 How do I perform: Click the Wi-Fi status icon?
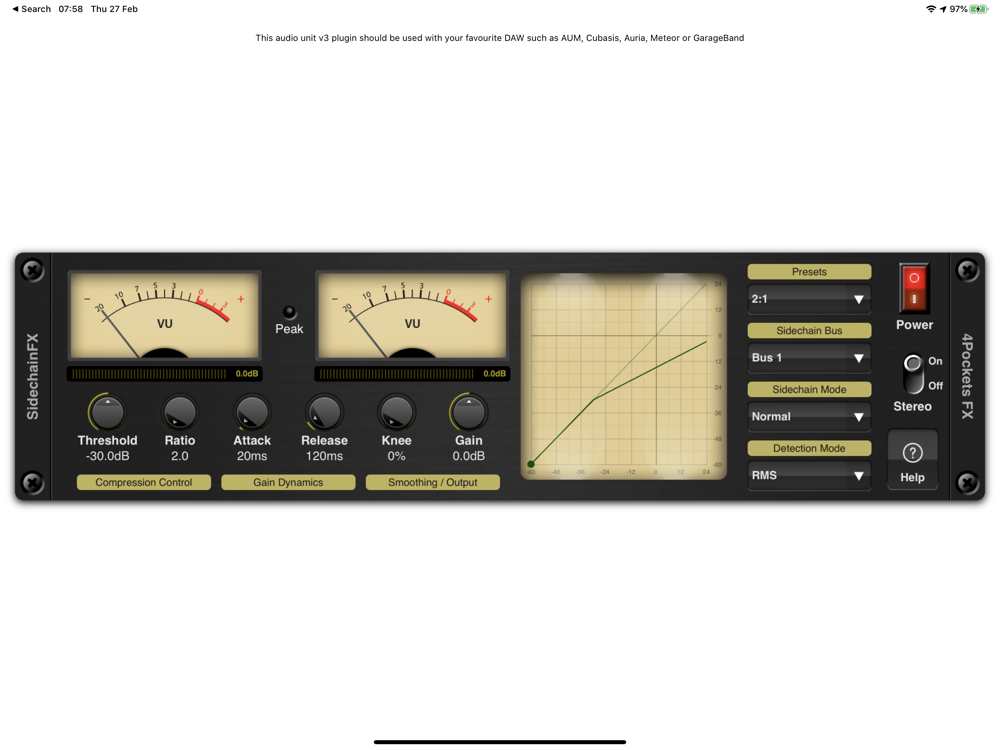pyautogui.click(x=931, y=9)
